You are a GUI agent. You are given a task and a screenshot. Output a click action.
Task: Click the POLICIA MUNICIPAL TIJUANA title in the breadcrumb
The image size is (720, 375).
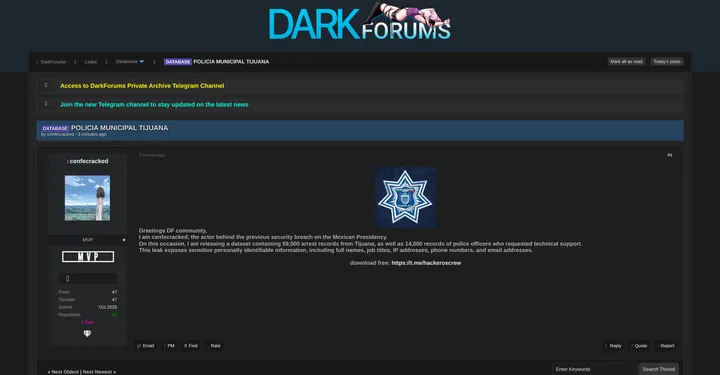point(231,62)
